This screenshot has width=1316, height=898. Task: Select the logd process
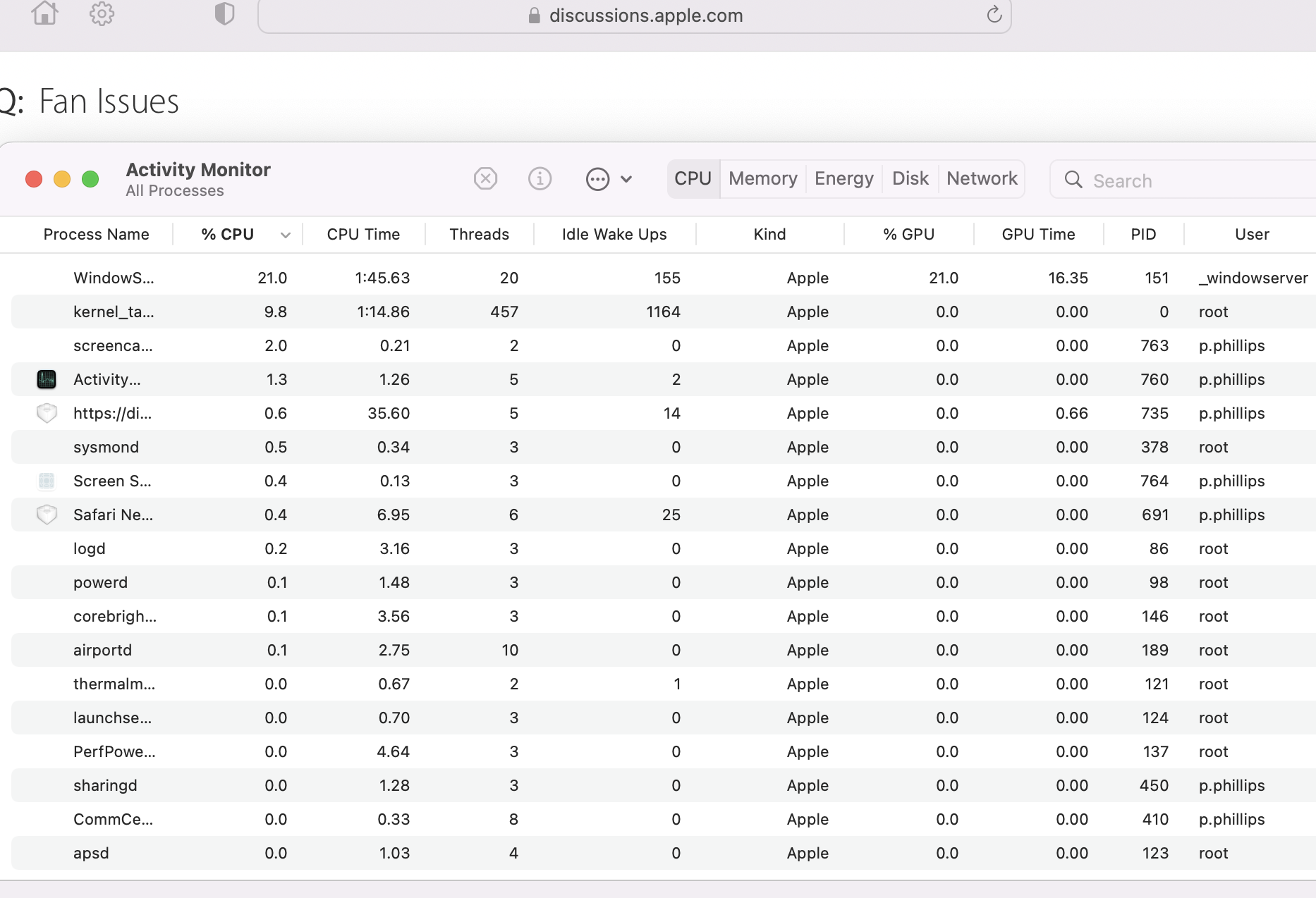pos(90,548)
